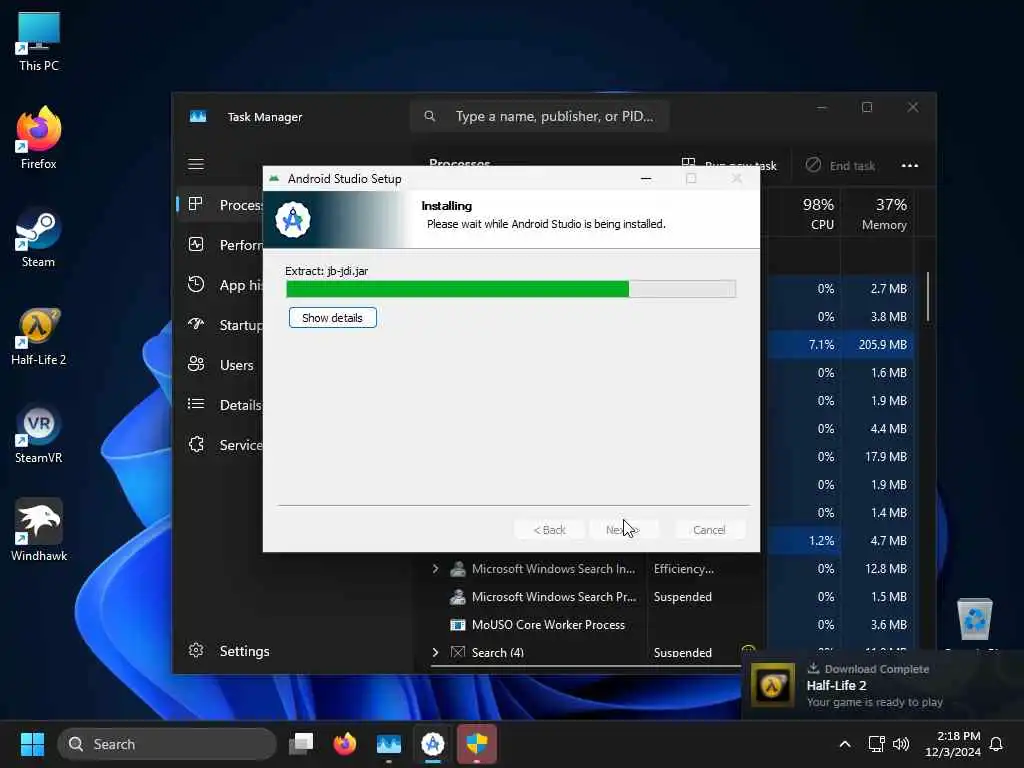Open This PC desktop shortcut

(x=39, y=40)
